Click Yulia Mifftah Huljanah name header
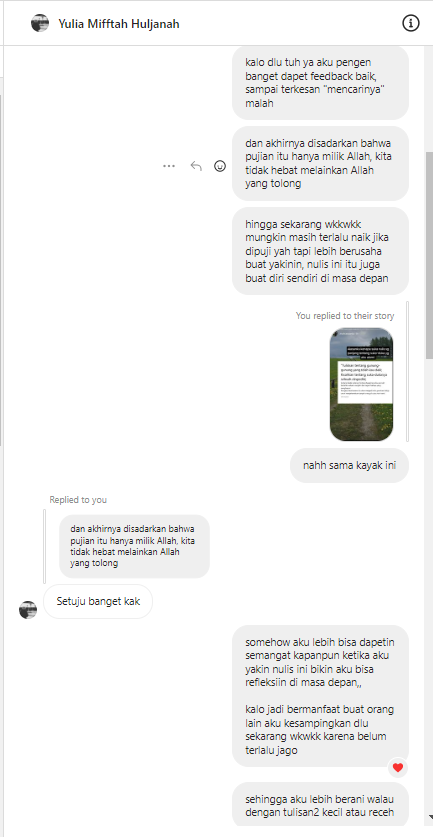433x837 pixels. (119, 24)
